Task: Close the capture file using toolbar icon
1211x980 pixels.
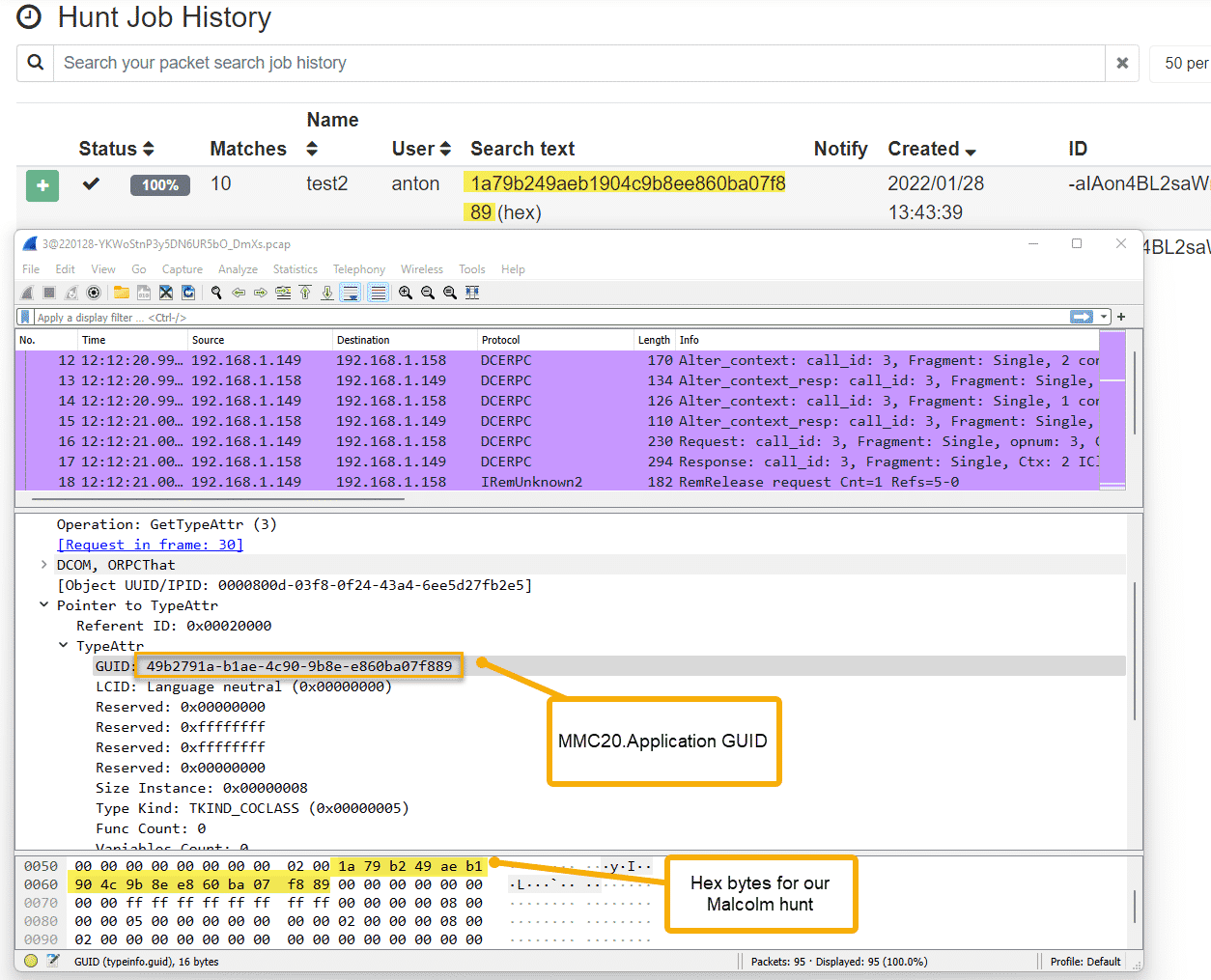Action: [x=166, y=293]
